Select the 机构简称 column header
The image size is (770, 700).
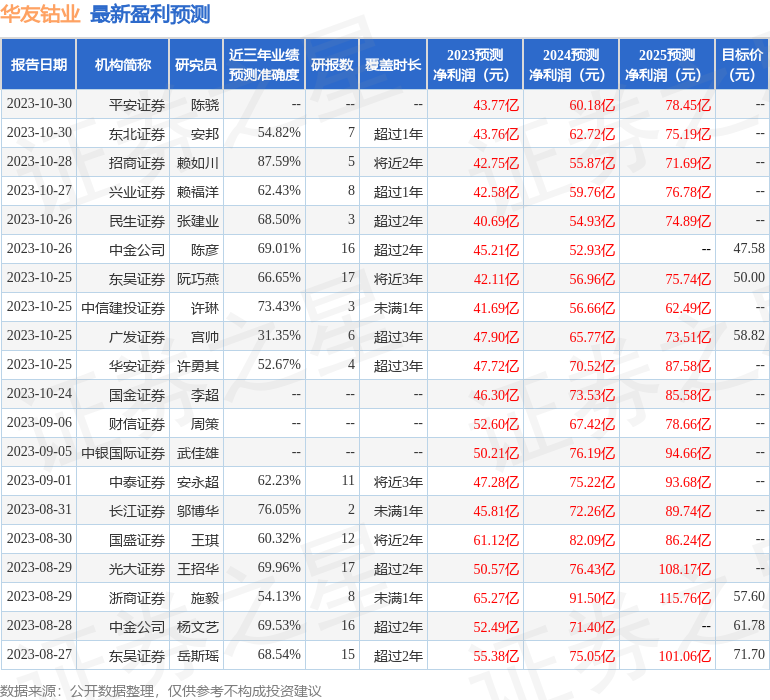[122, 64]
